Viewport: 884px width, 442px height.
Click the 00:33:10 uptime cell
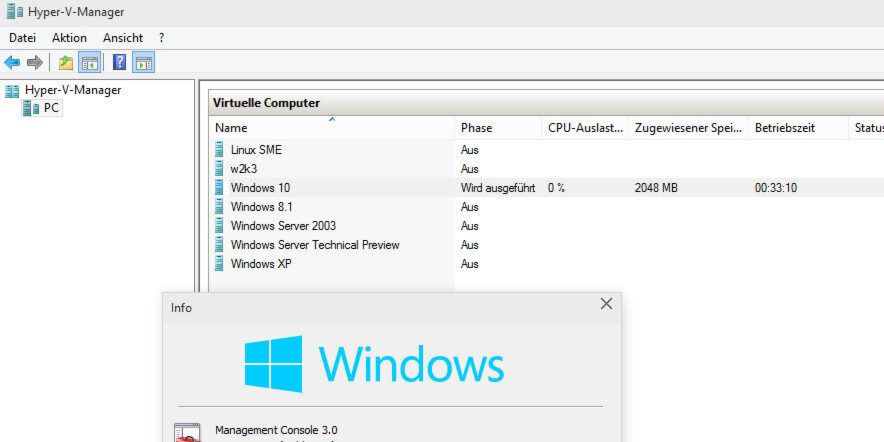point(776,188)
